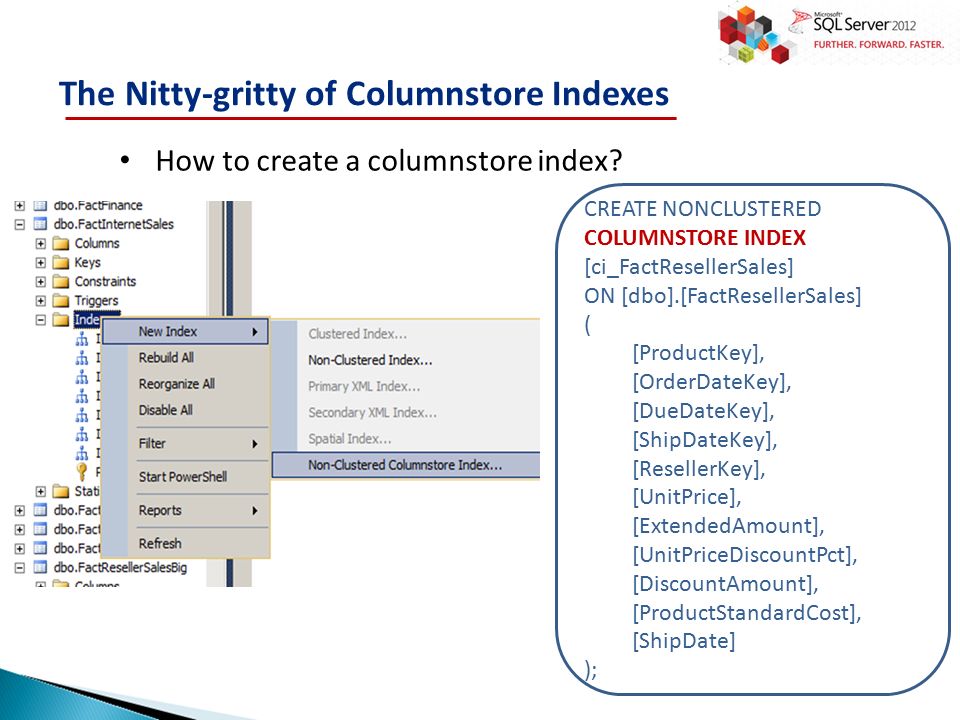This screenshot has width=960, height=720.
Task: Choose Non-Clustered Columnstore Index... entry
Action: pos(406,465)
